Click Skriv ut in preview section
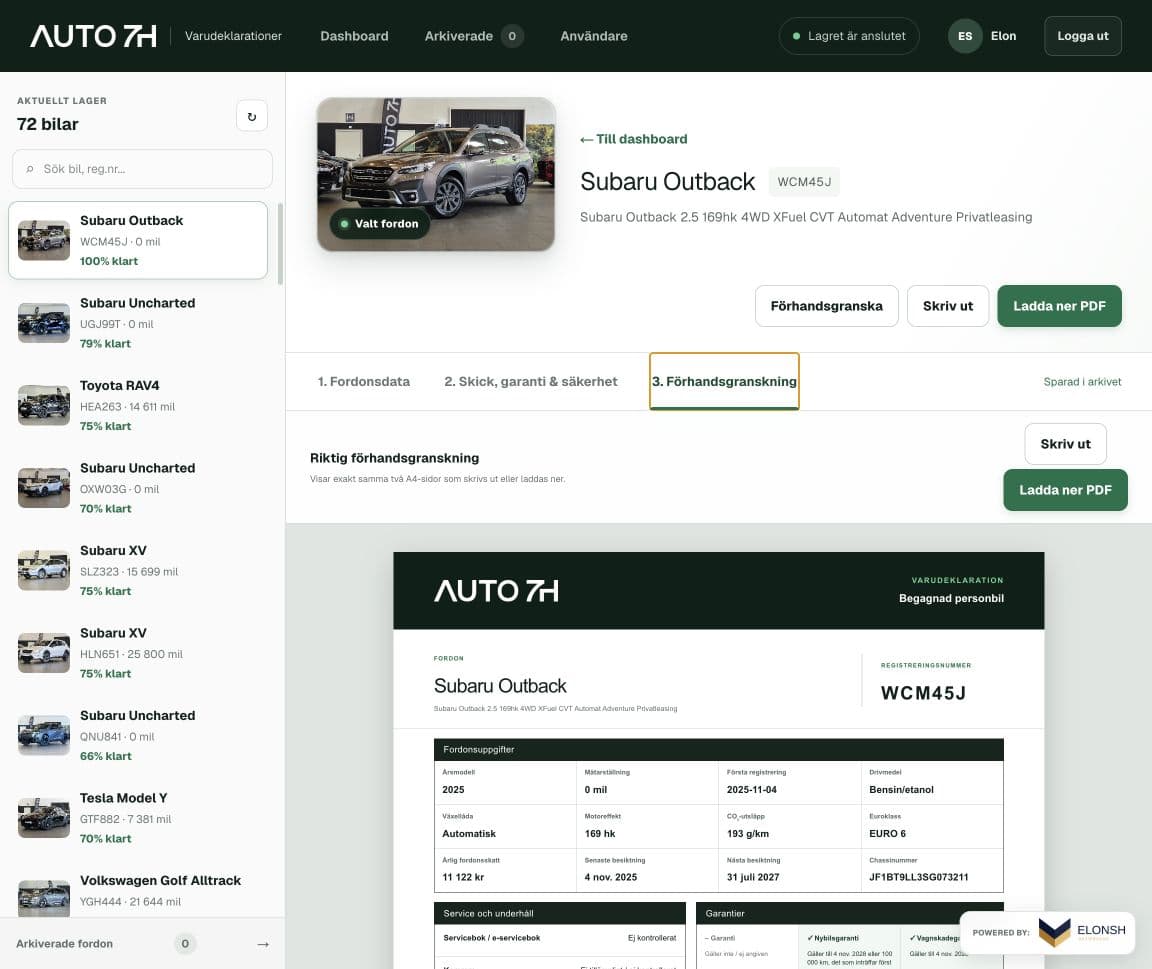The width and height of the screenshot is (1152, 969). click(x=1065, y=444)
